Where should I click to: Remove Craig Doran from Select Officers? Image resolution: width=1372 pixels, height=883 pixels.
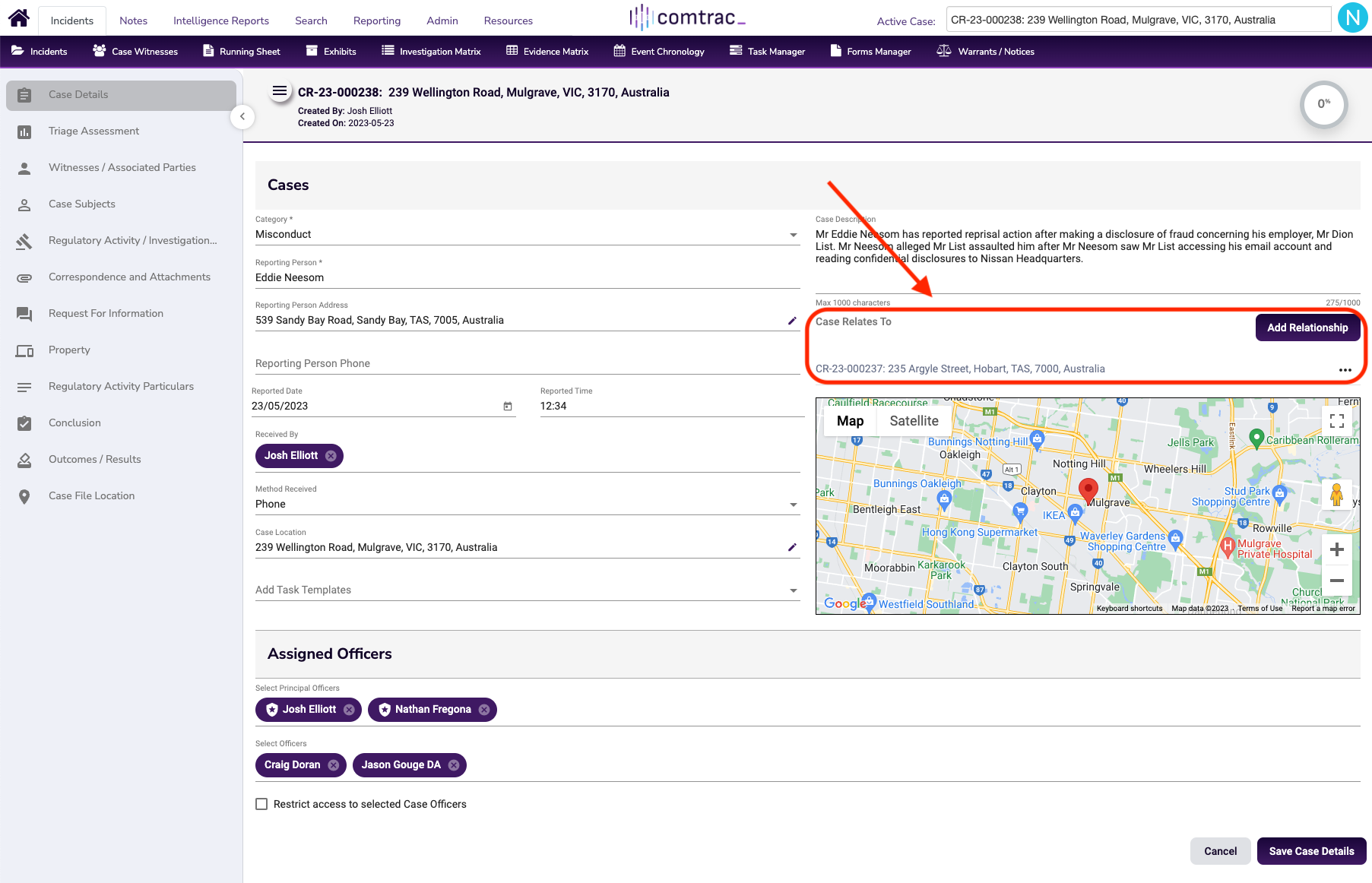[333, 765]
